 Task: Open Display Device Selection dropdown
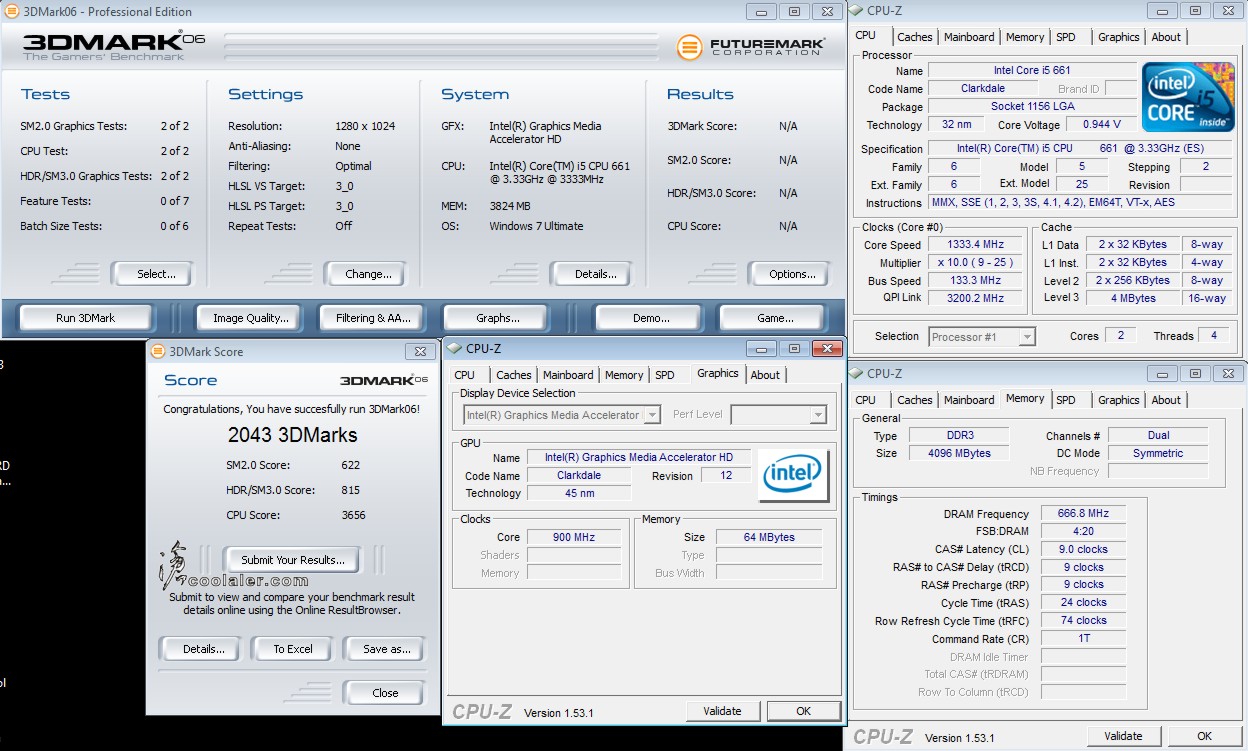pos(561,415)
